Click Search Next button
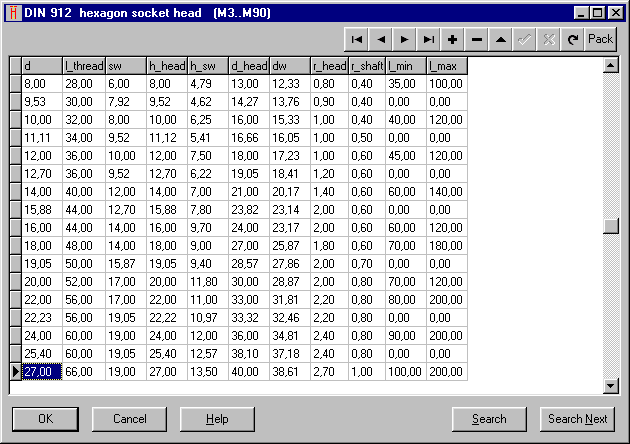The image size is (630, 444). (x=577, y=419)
